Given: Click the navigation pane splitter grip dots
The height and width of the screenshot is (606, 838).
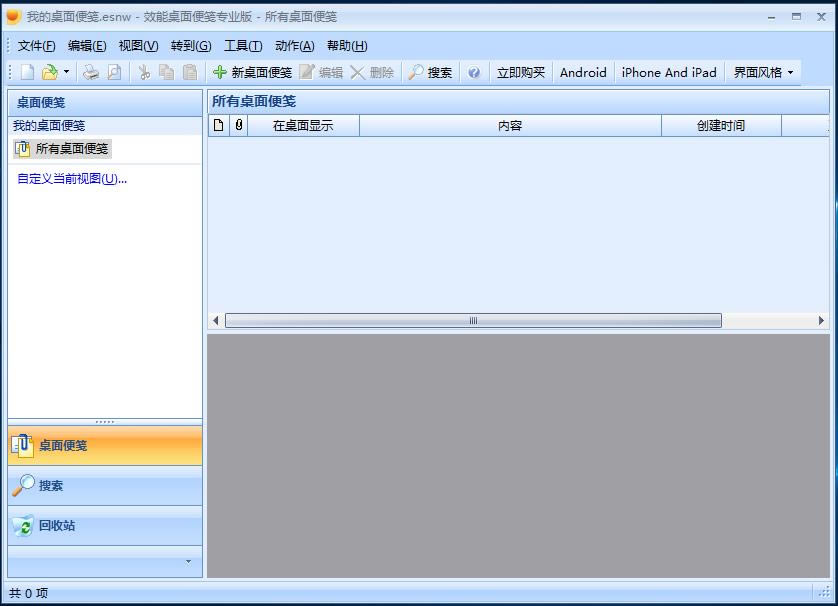Looking at the screenshot, I should coord(105,422).
